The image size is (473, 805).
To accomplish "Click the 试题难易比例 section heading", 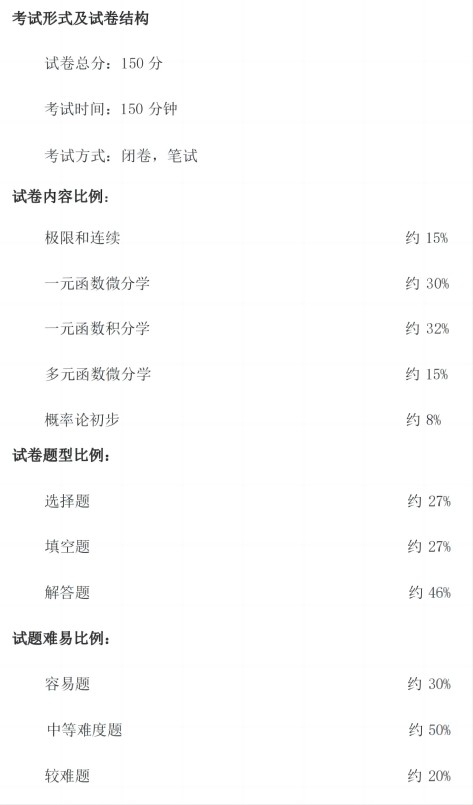I will pos(61,638).
